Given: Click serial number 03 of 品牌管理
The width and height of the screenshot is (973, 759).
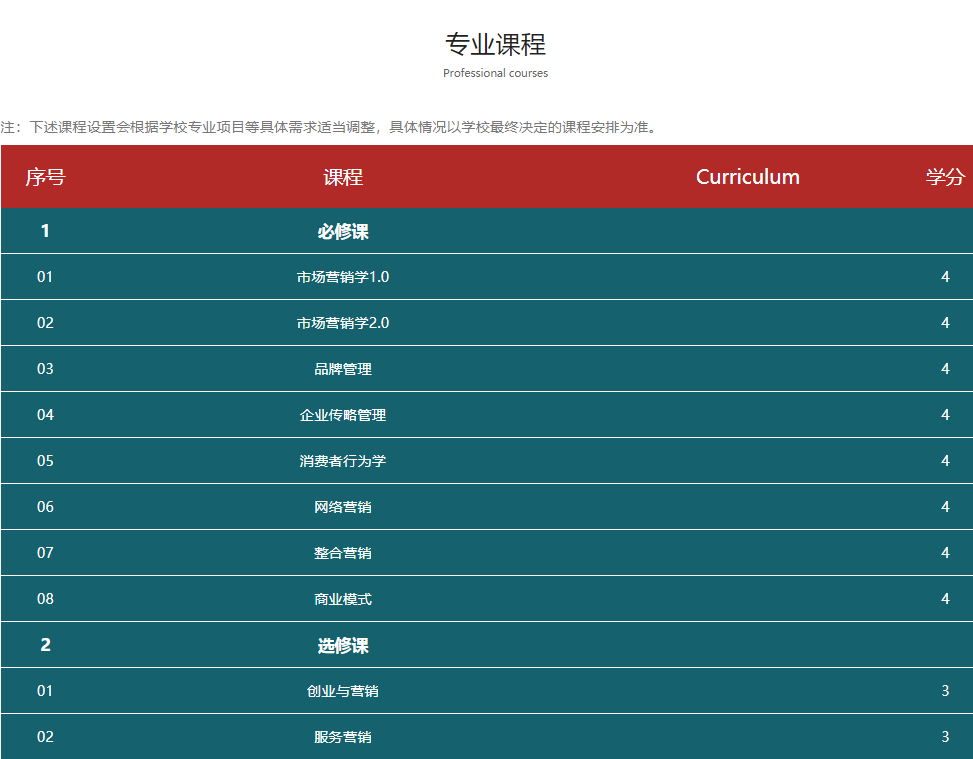Looking at the screenshot, I should coord(45,369).
